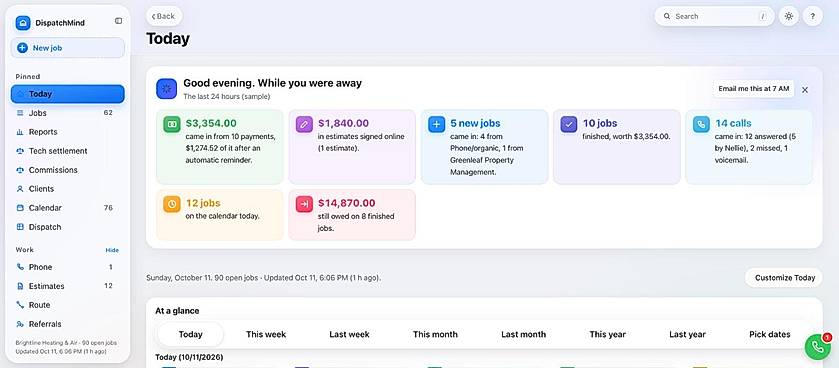This screenshot has height=368, width=839.
Task: Open Route in Work section
Action: point(67,305)
